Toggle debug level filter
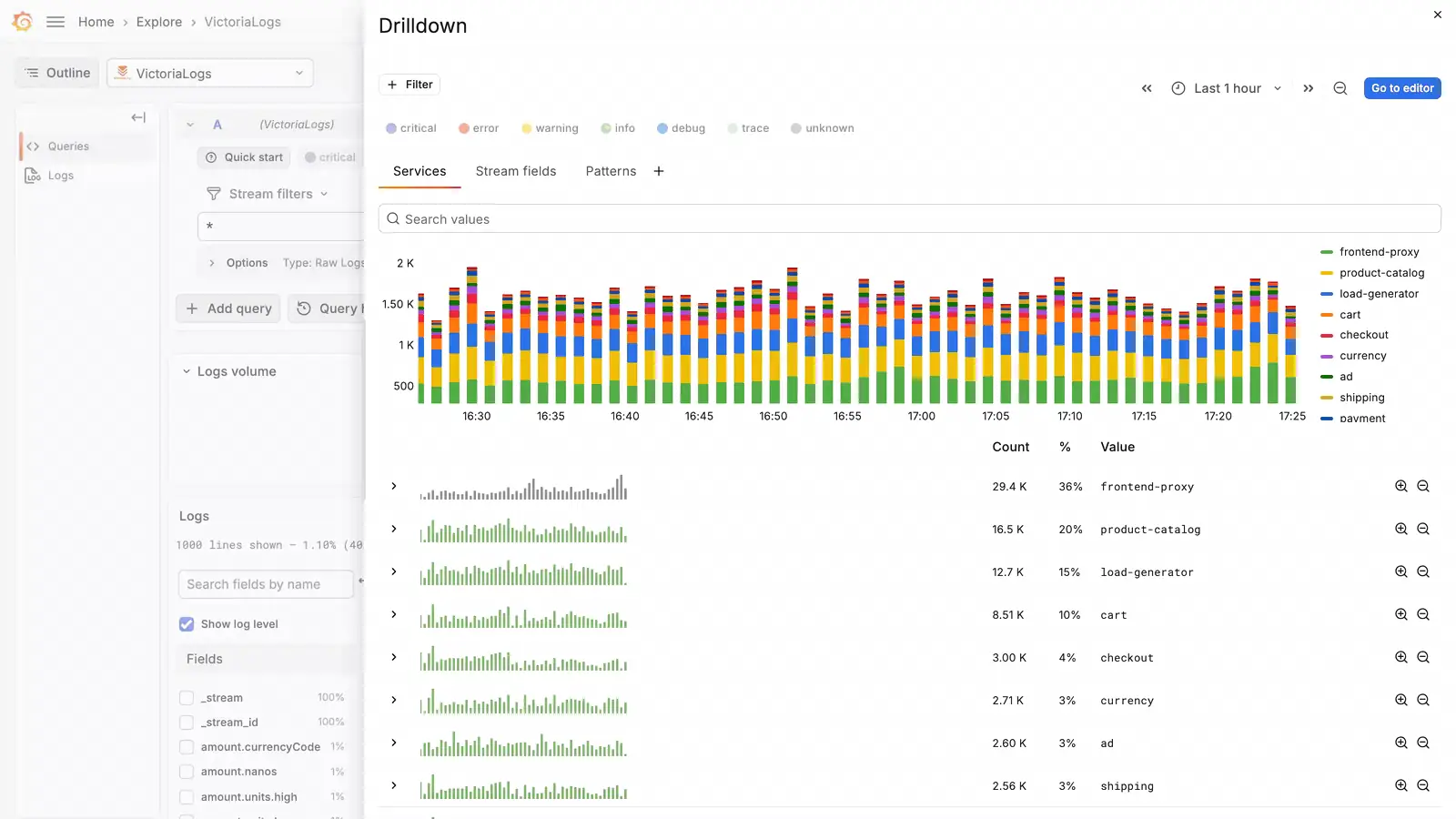 click(x=682, y=128)
